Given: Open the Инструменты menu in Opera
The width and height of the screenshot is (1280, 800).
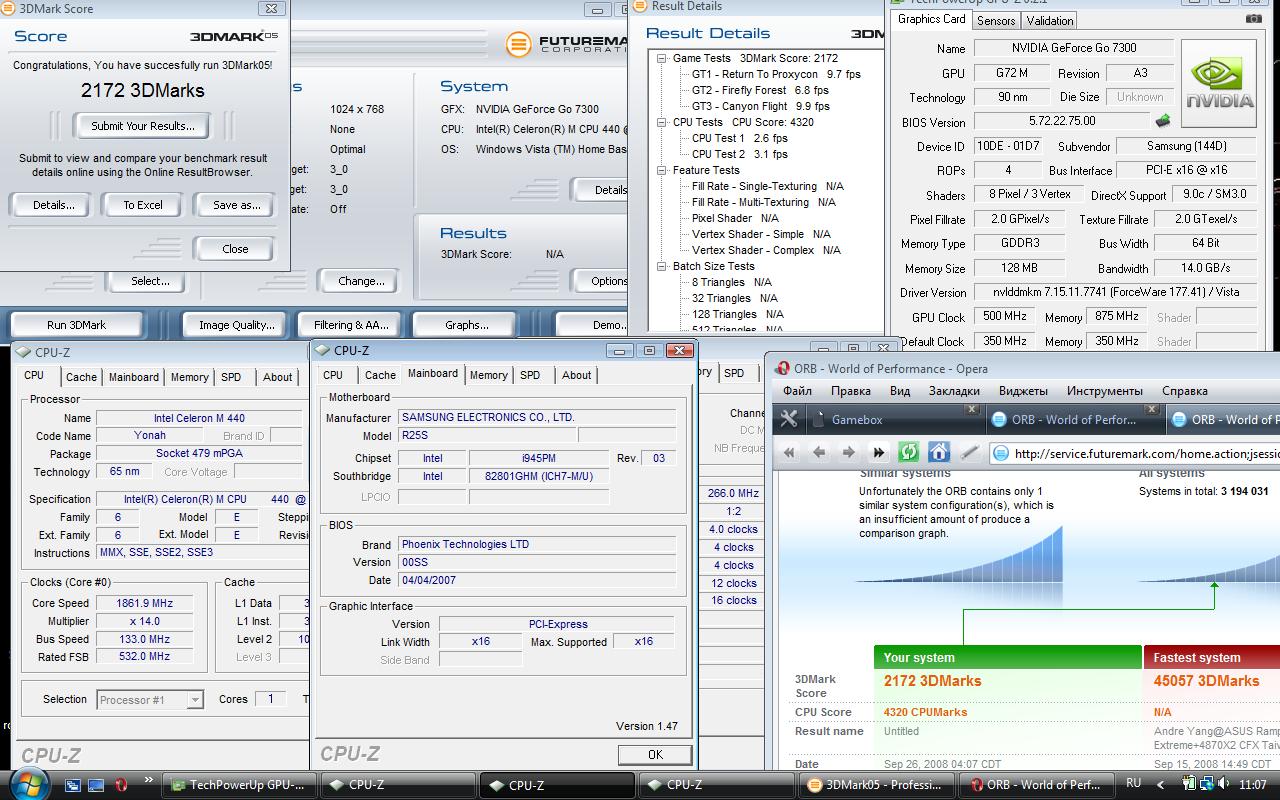Looking at the screenshot, I should tap(1104, 391).
